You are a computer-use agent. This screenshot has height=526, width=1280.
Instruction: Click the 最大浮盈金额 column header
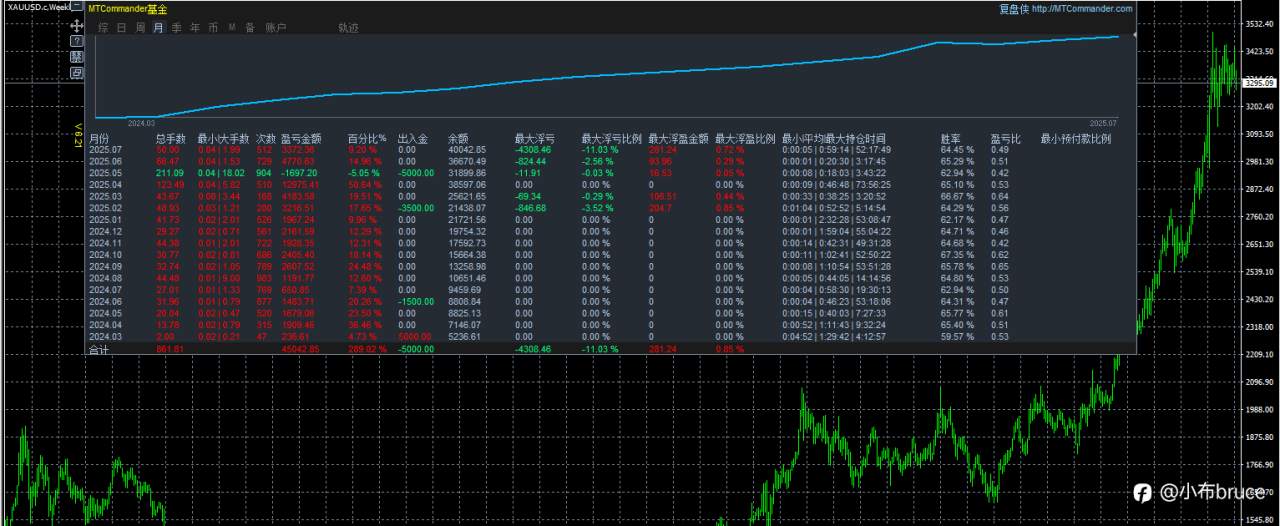pos(678,139)
